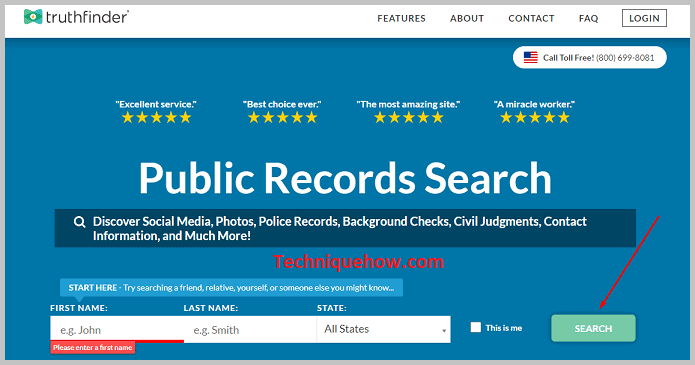Viewport: 695px width, 365px height.
Task: Click the green SEARCH button
Action: click(593, 329)
